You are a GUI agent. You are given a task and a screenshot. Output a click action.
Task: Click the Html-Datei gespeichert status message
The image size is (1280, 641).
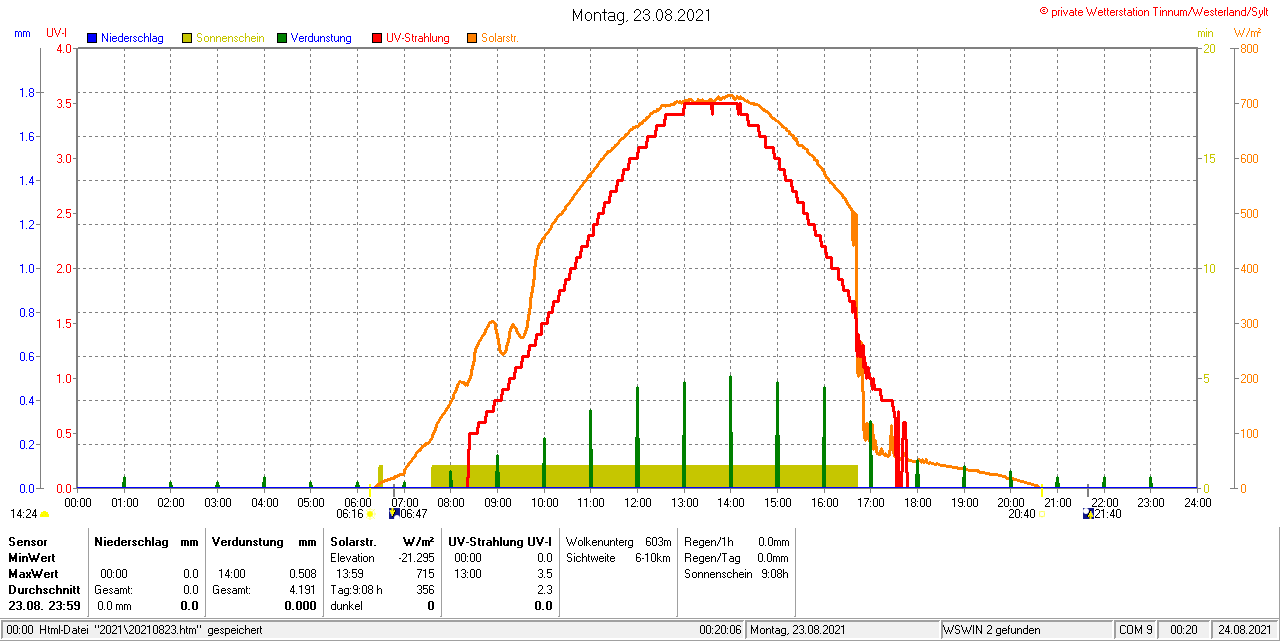[134, 630]
